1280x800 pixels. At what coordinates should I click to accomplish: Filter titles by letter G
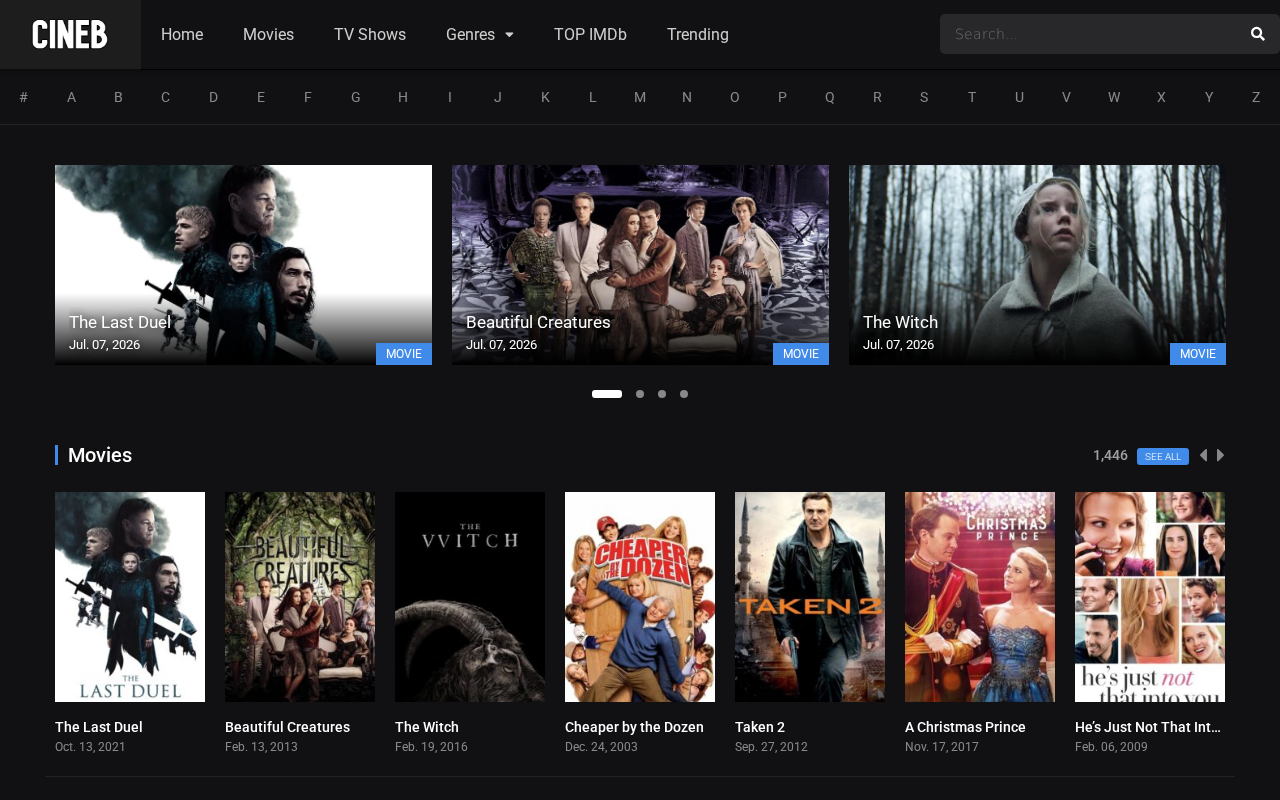(355, 97)
